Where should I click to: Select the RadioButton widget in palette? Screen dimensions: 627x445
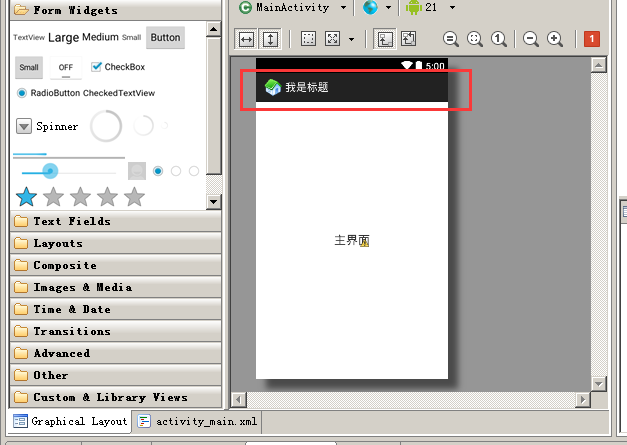50,93
